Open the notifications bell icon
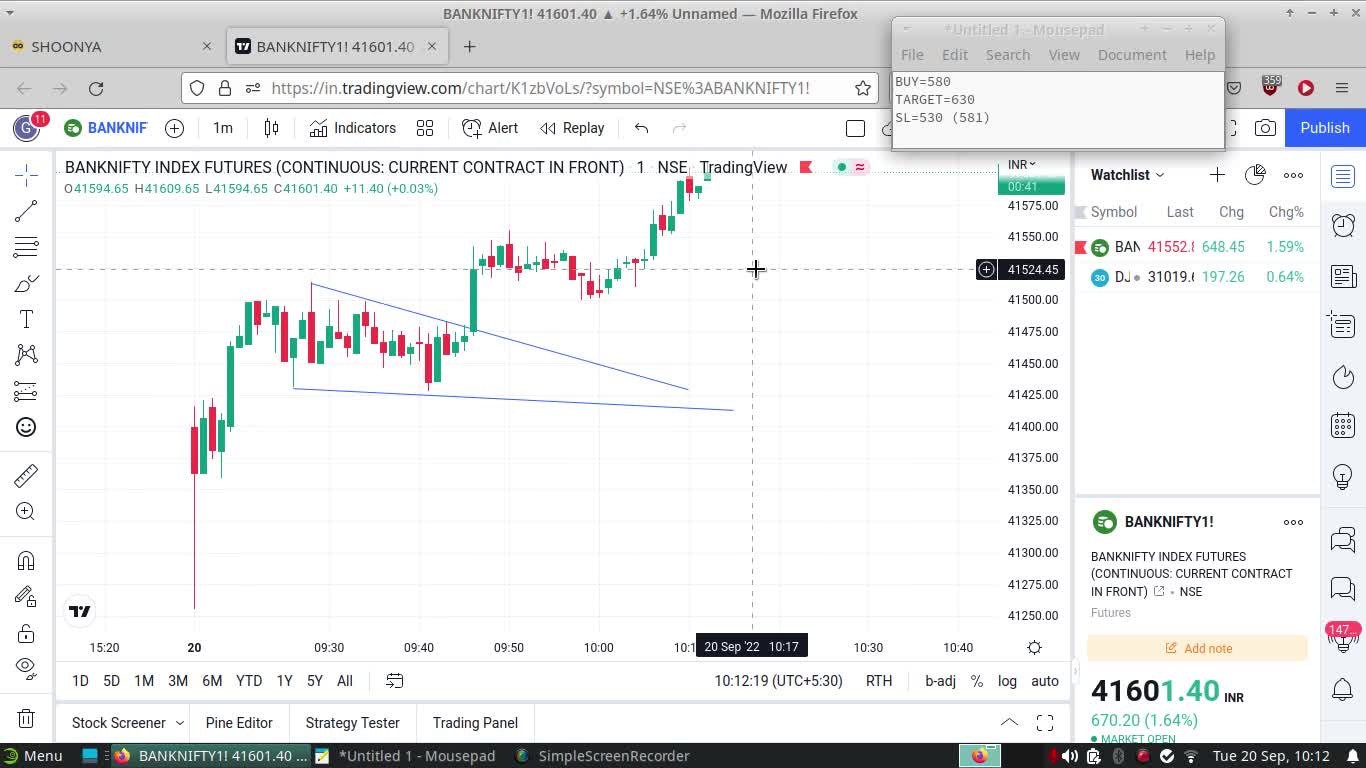Screen dimensions: 1366x768 (1343, 689)
